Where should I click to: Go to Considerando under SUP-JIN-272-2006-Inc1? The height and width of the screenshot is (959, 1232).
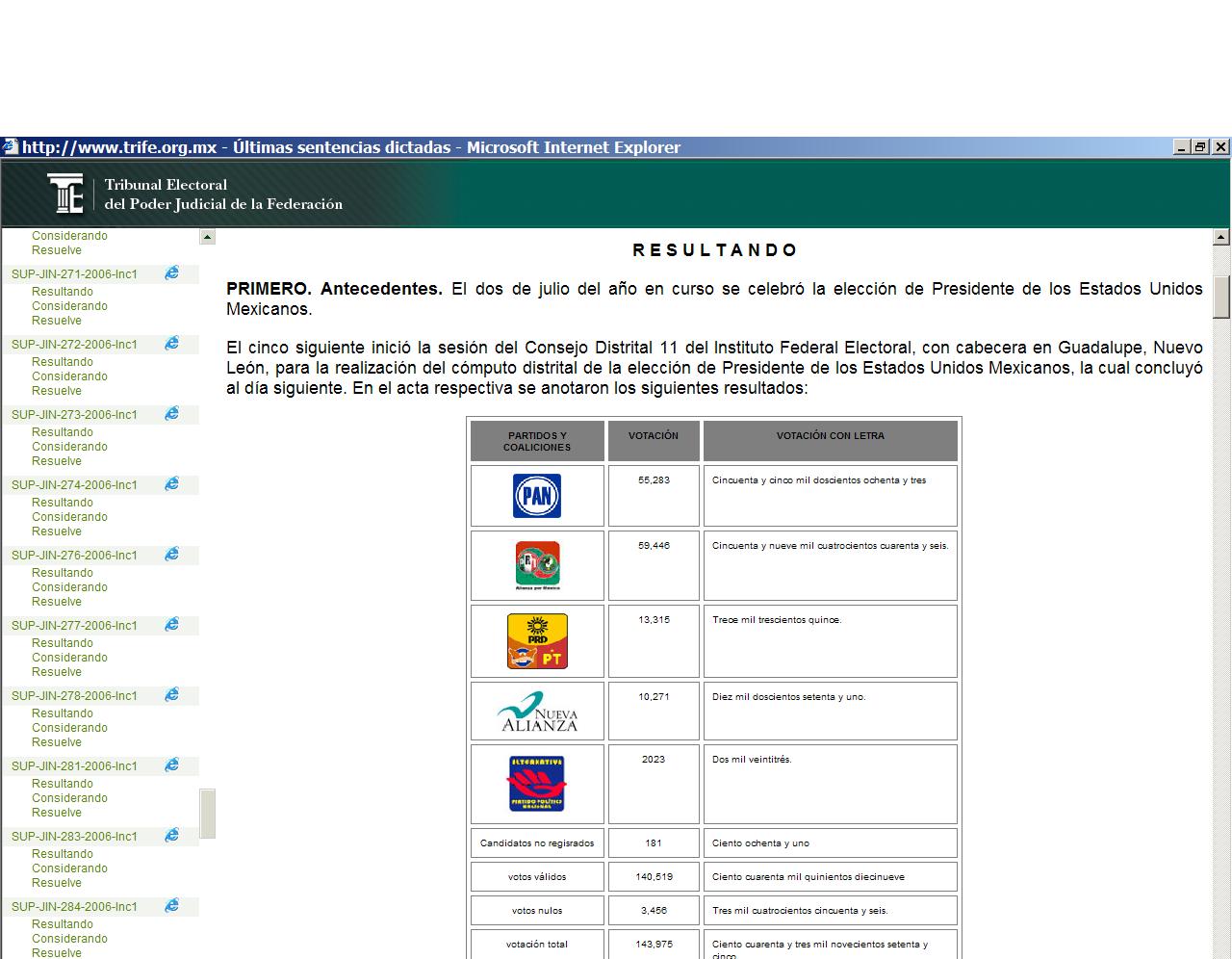(69, 376)
